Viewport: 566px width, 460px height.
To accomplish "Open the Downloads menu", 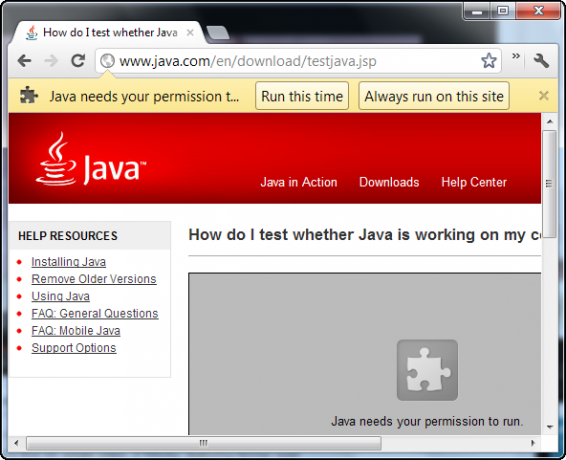I will 389,182.
